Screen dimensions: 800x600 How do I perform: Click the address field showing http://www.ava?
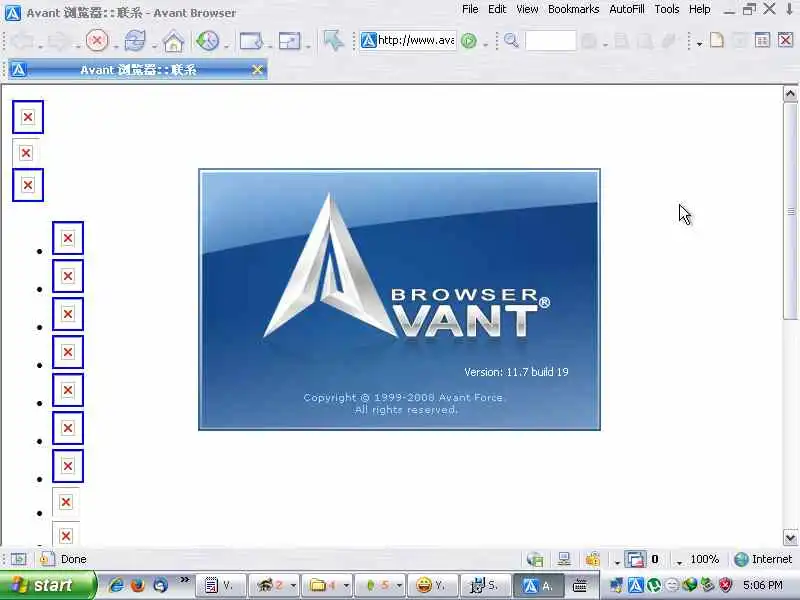click(x=408, y=40)
